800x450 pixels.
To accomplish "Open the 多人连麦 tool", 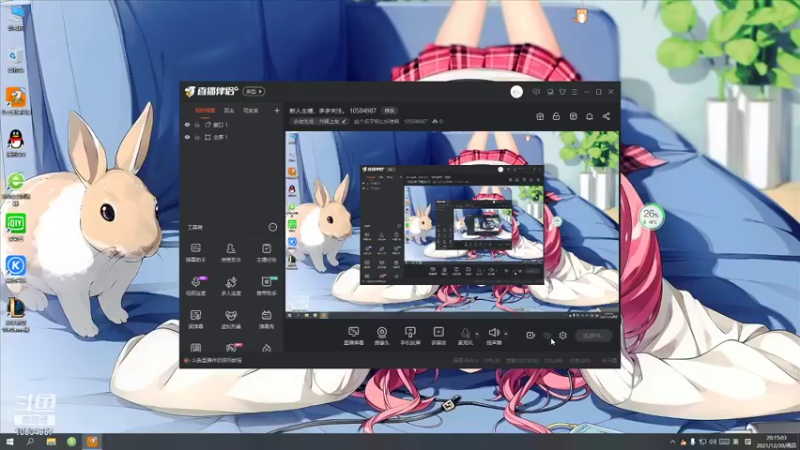I will point(231,286).
